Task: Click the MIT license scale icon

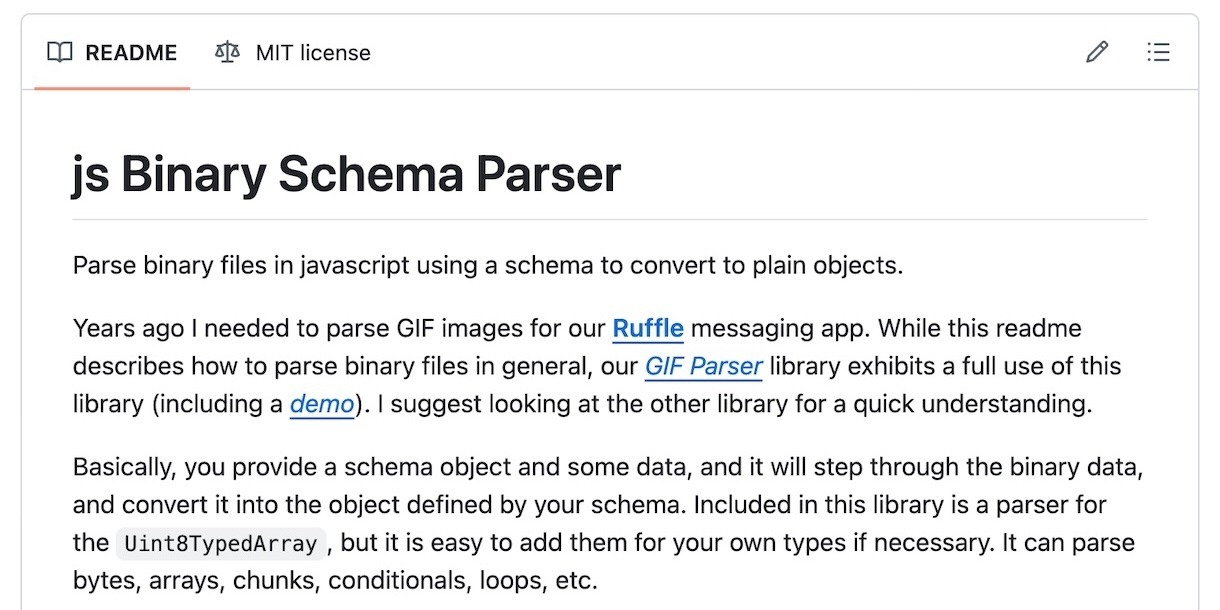Action: 227,53
